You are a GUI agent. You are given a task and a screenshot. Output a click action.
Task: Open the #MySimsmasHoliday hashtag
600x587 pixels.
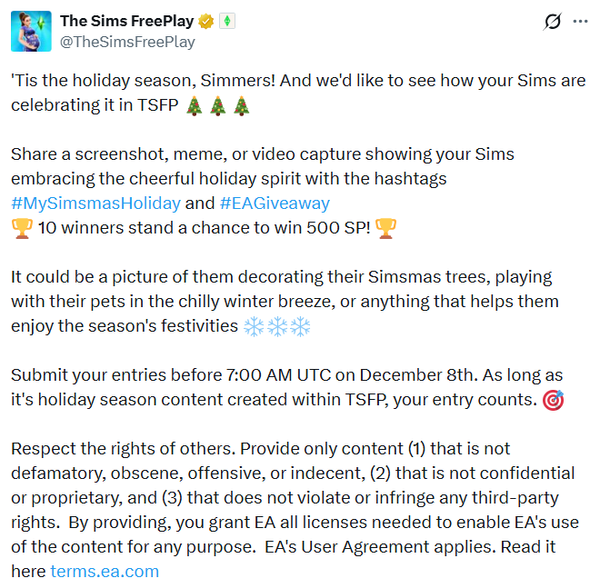tap(96, 203)
